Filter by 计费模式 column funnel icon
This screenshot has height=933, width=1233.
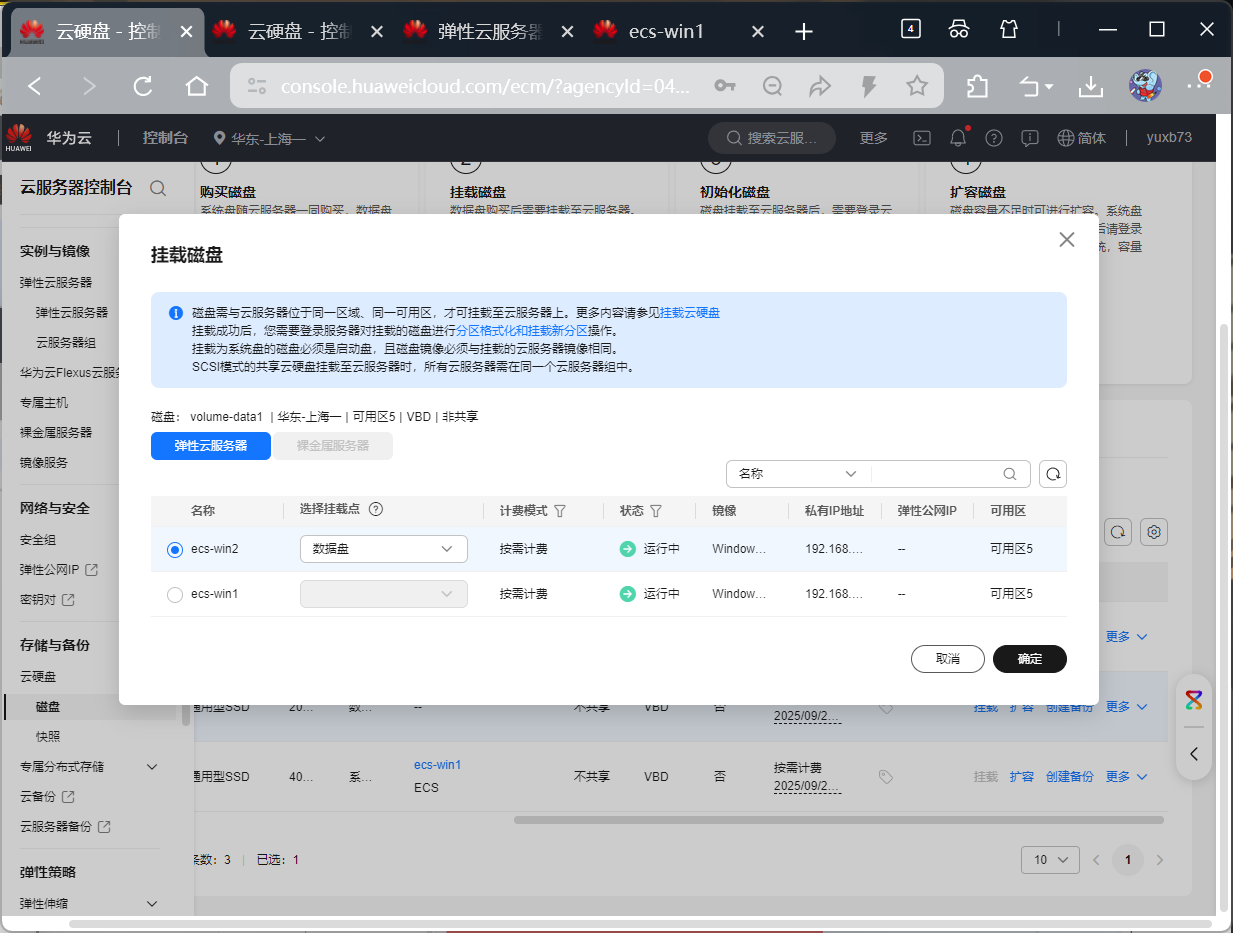[560, 510]
